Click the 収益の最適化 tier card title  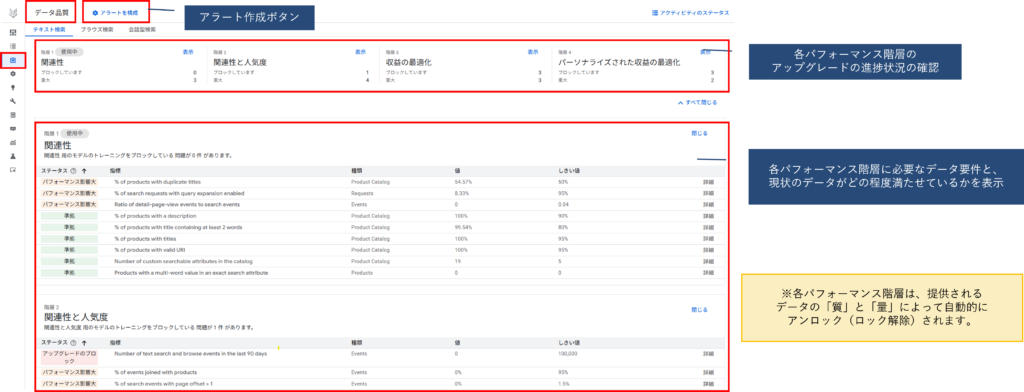[x=409, y=63]
